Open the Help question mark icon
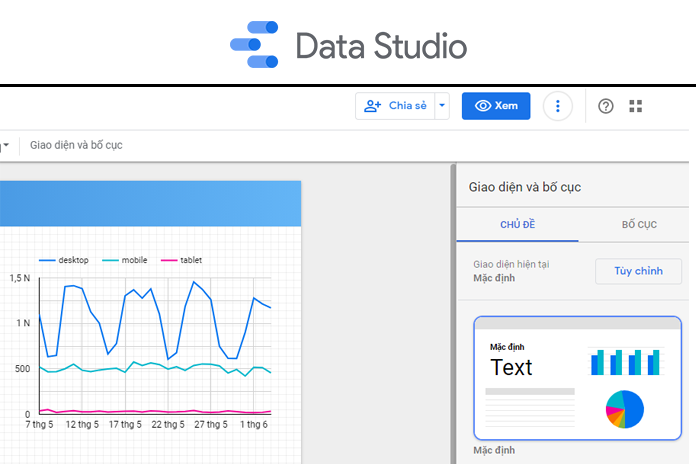The height and width of the screenshot is (464, 696). point(605,106)
